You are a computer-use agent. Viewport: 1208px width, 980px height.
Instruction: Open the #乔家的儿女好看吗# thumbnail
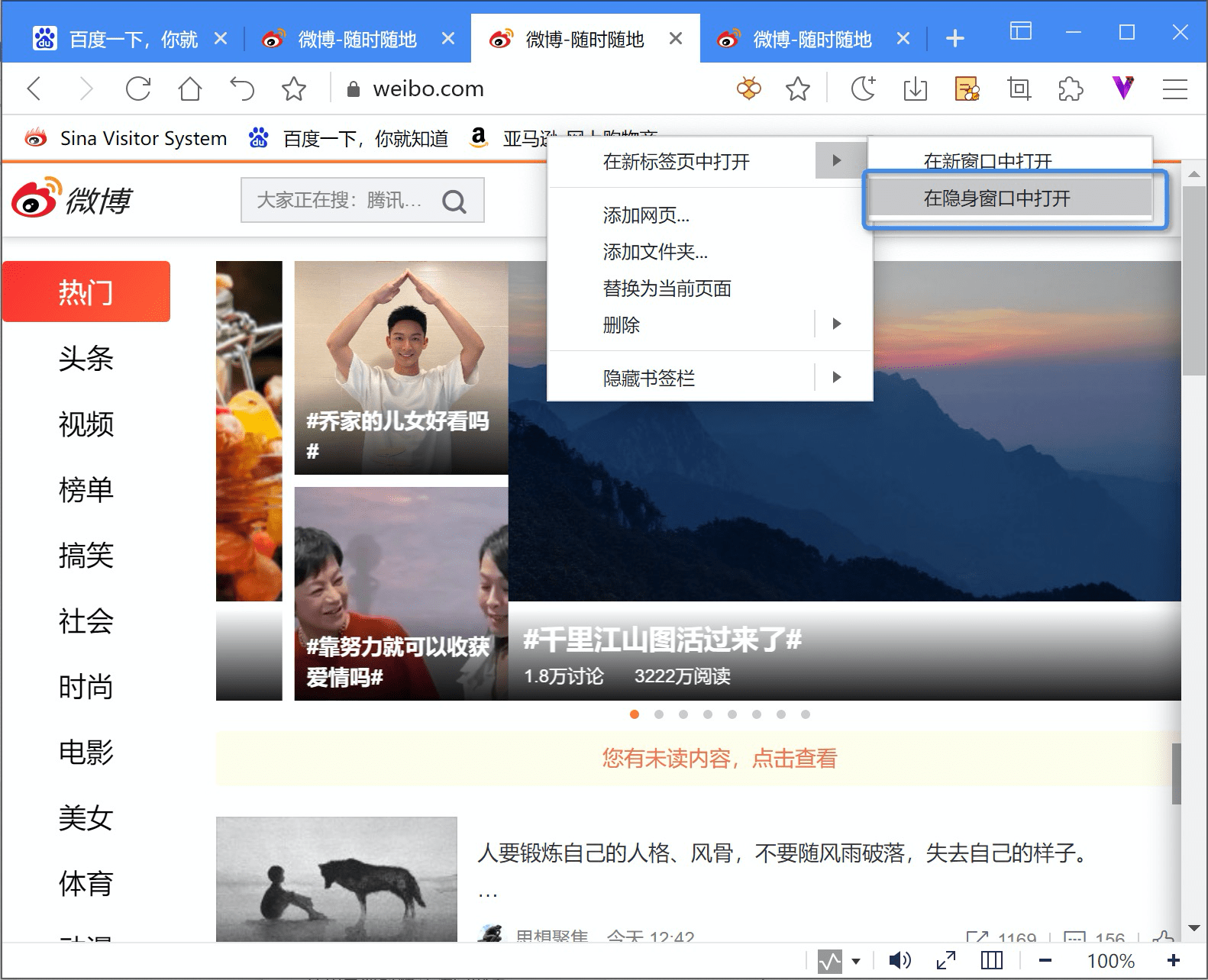click(x=401, y=368)
